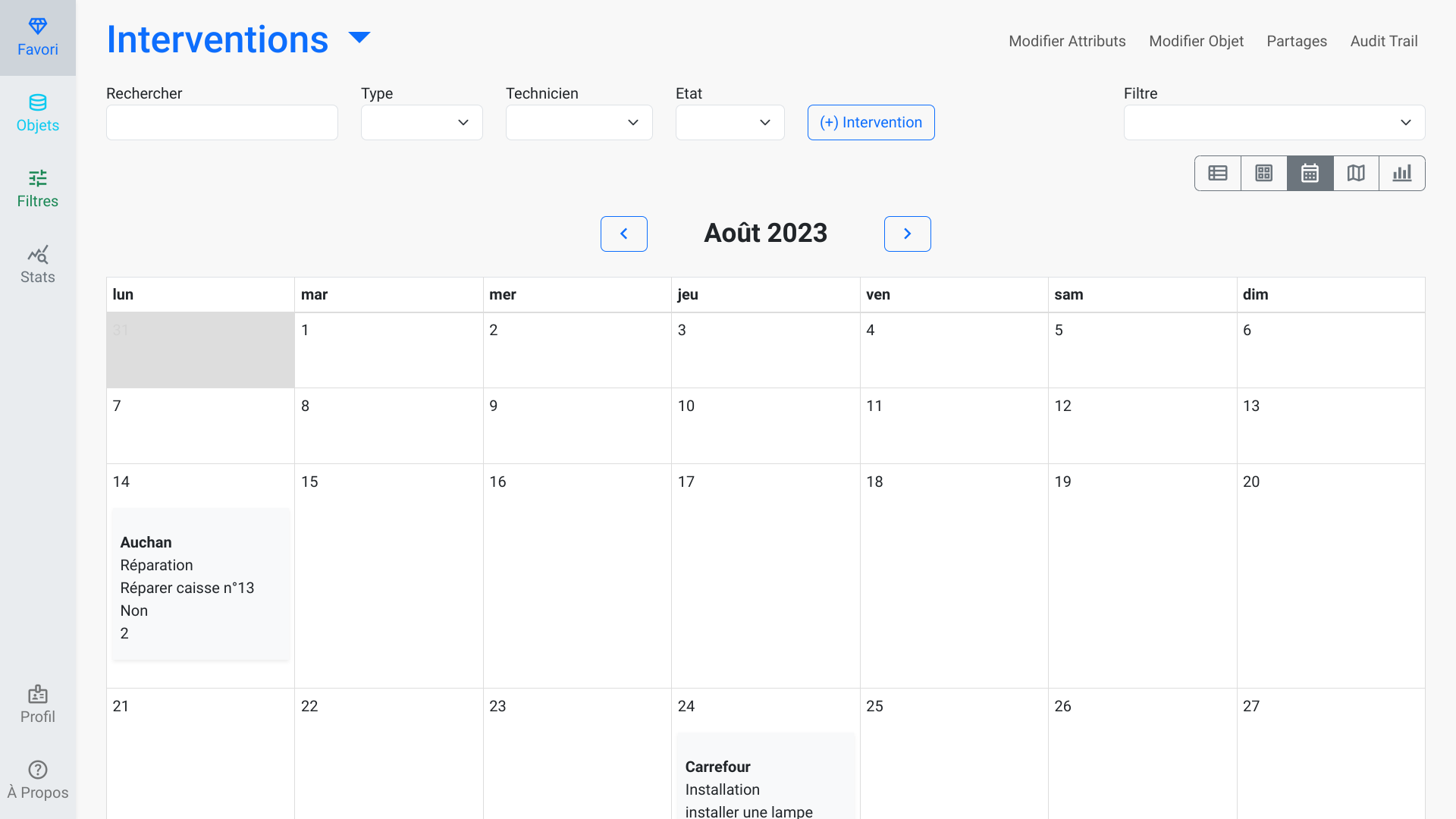Expand the Interventions title triangle
This screenshot has height=819, width=1456.
coord(359,37)
